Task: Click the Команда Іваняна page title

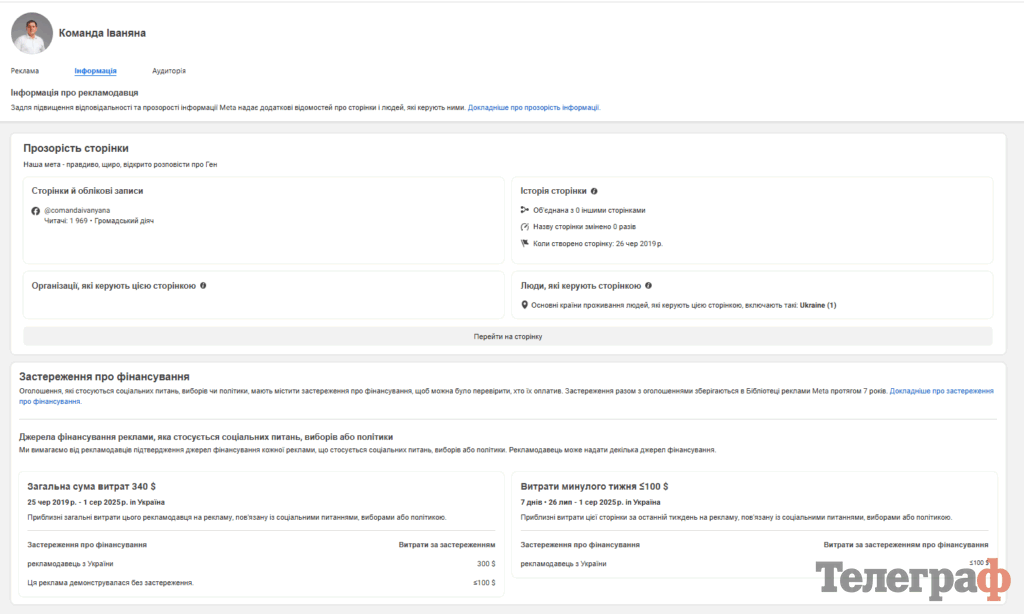Action: tap(103, 33)
